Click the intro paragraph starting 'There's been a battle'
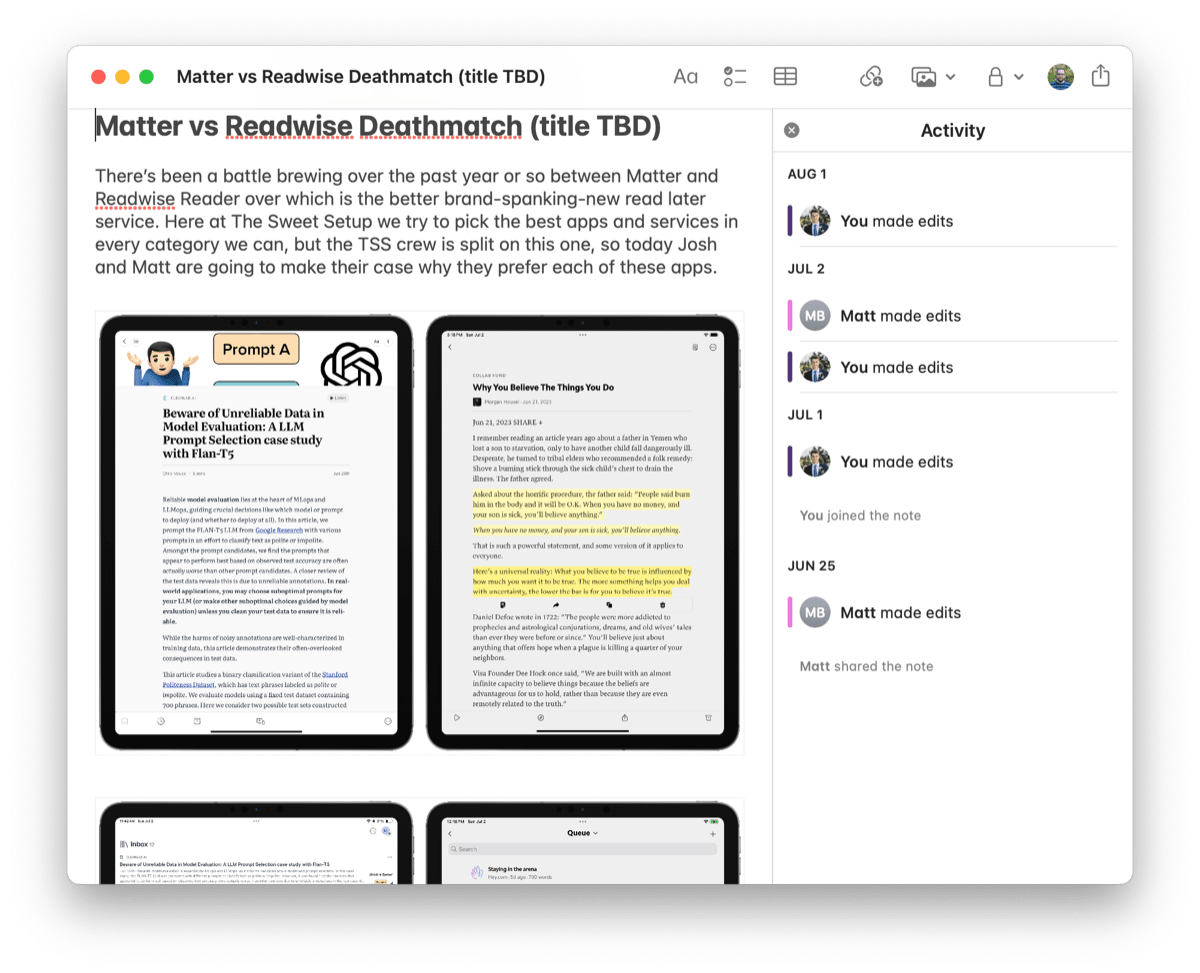1200x973 pixels. (x=417, y=222)
